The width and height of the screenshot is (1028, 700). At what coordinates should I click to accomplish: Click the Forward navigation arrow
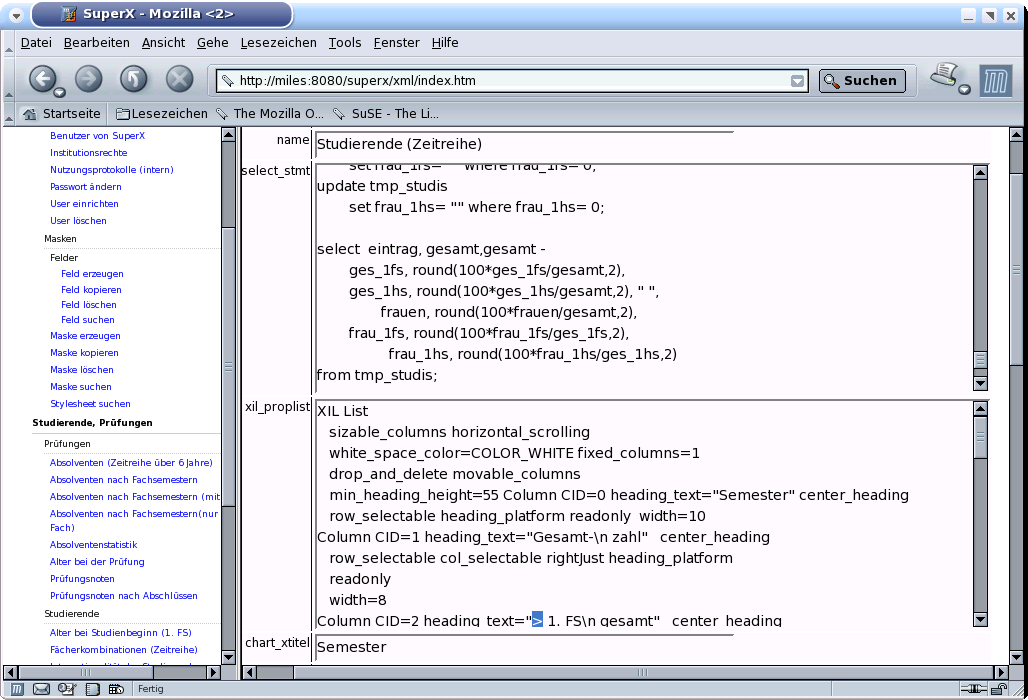(89, 79)
